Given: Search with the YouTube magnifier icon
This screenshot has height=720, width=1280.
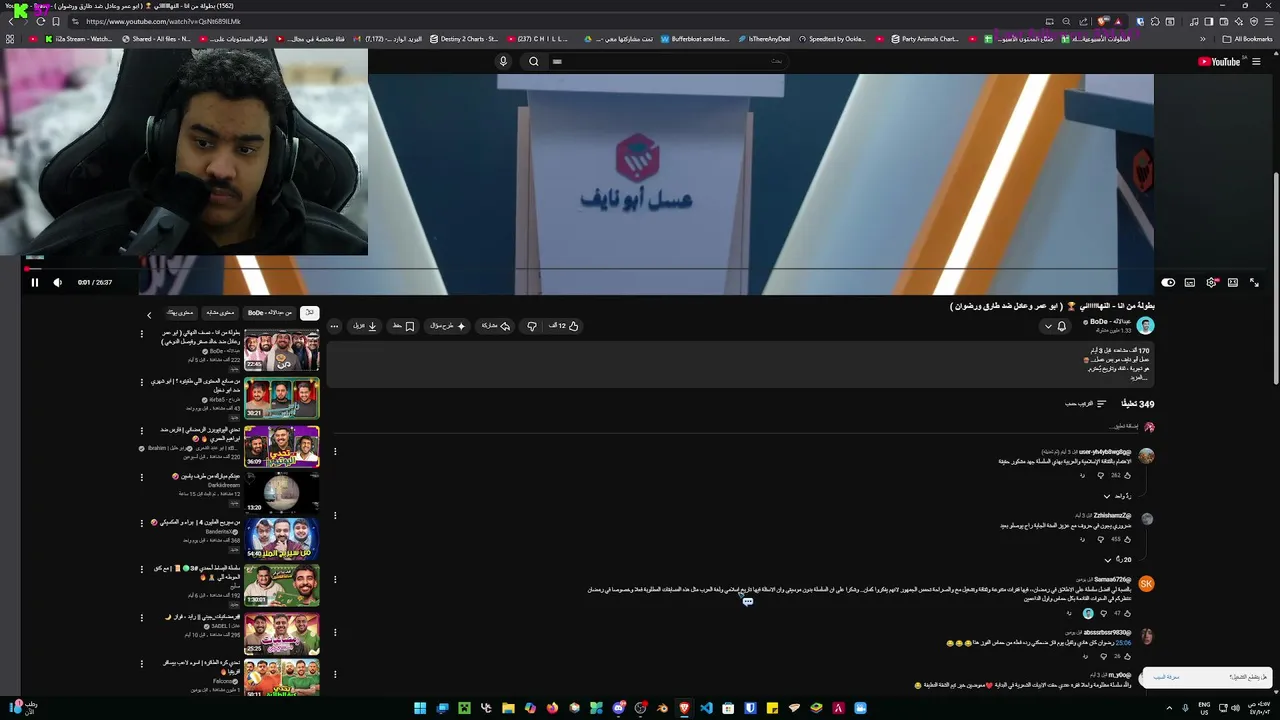Looking at the screenshot, I should [534, 61].
